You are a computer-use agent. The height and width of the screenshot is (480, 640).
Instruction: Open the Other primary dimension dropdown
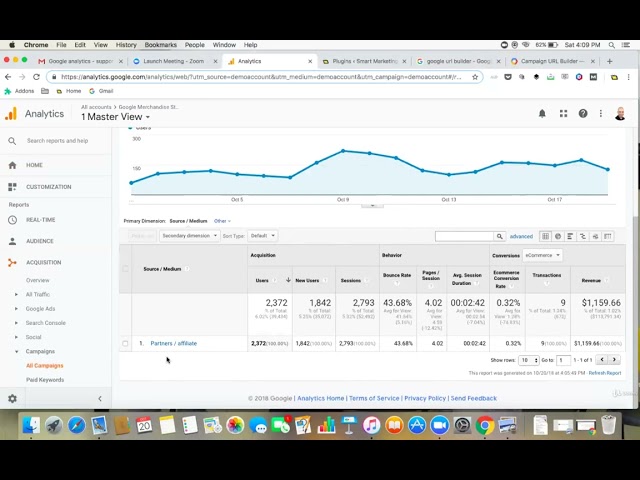tap(222, 221)
